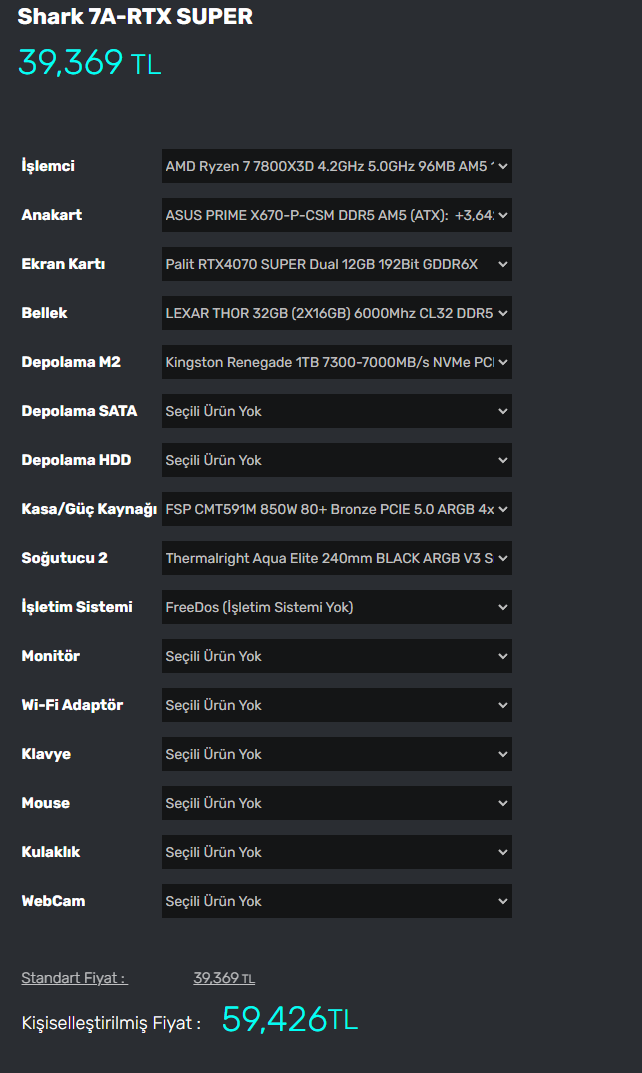This screenshot has width=642, height=1073.
Task: Open the İşletim Sistemi dropdown
Action: (336, 607)
